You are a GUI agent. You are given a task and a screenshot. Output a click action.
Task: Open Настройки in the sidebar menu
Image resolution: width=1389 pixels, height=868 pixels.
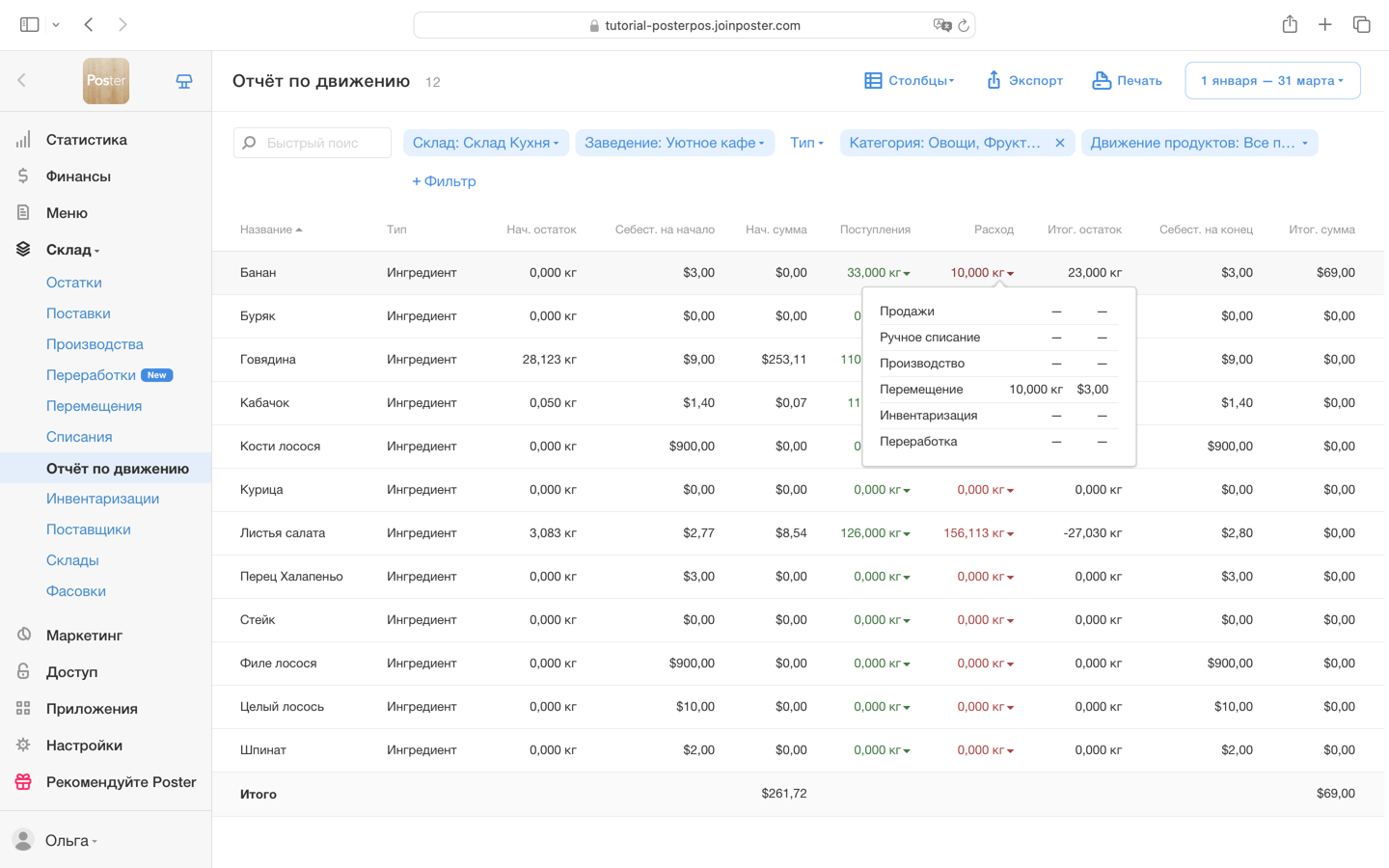[x=84, y=746]
